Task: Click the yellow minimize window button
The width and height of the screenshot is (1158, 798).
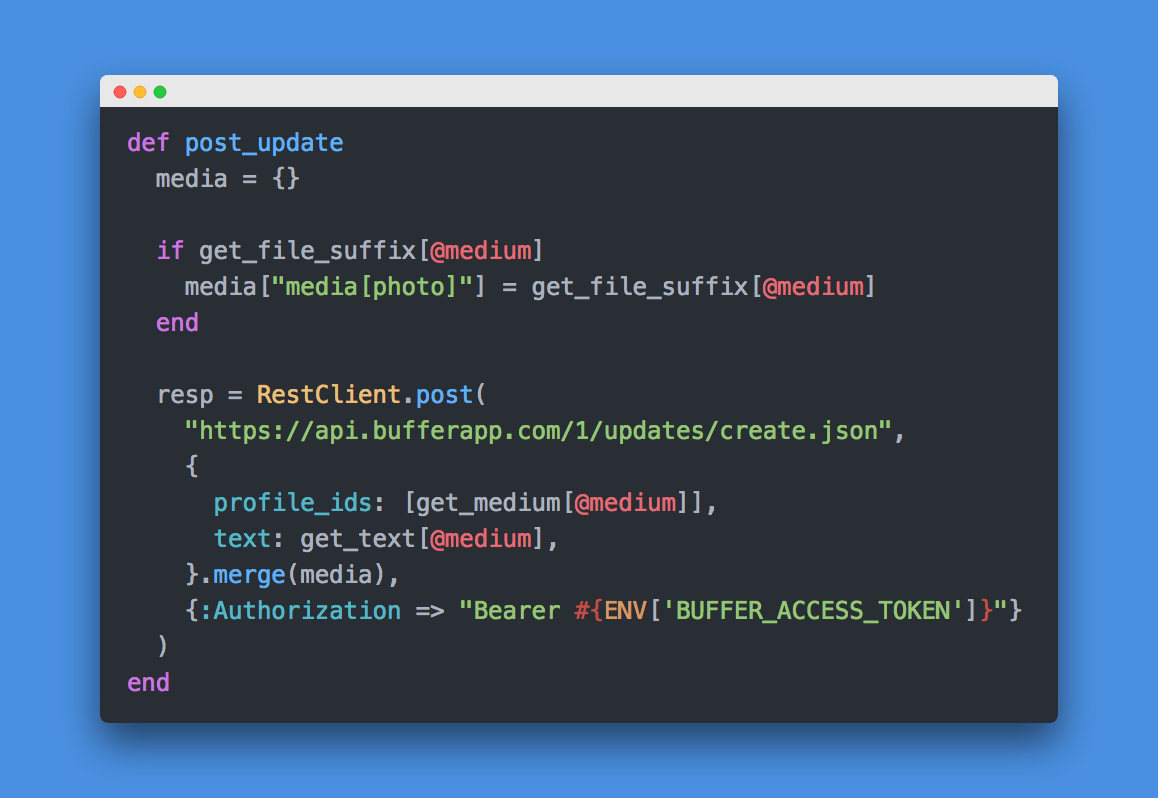Action: pyautogui.click(x=140, y=92)
